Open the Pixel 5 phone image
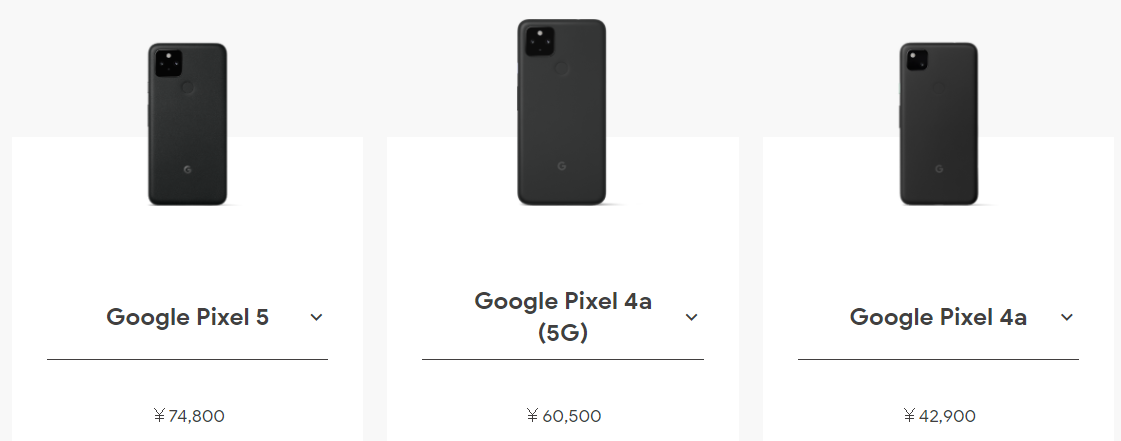 coord(188,125)
